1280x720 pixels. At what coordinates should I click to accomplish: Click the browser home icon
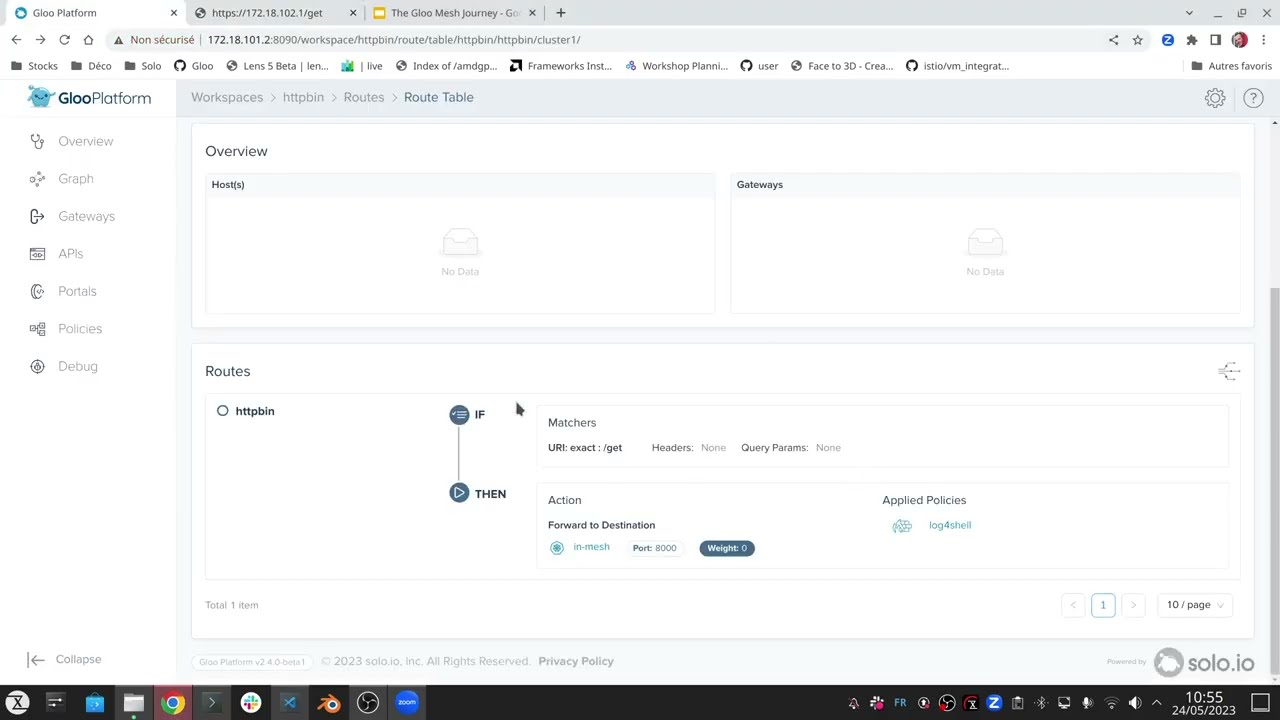88,40
